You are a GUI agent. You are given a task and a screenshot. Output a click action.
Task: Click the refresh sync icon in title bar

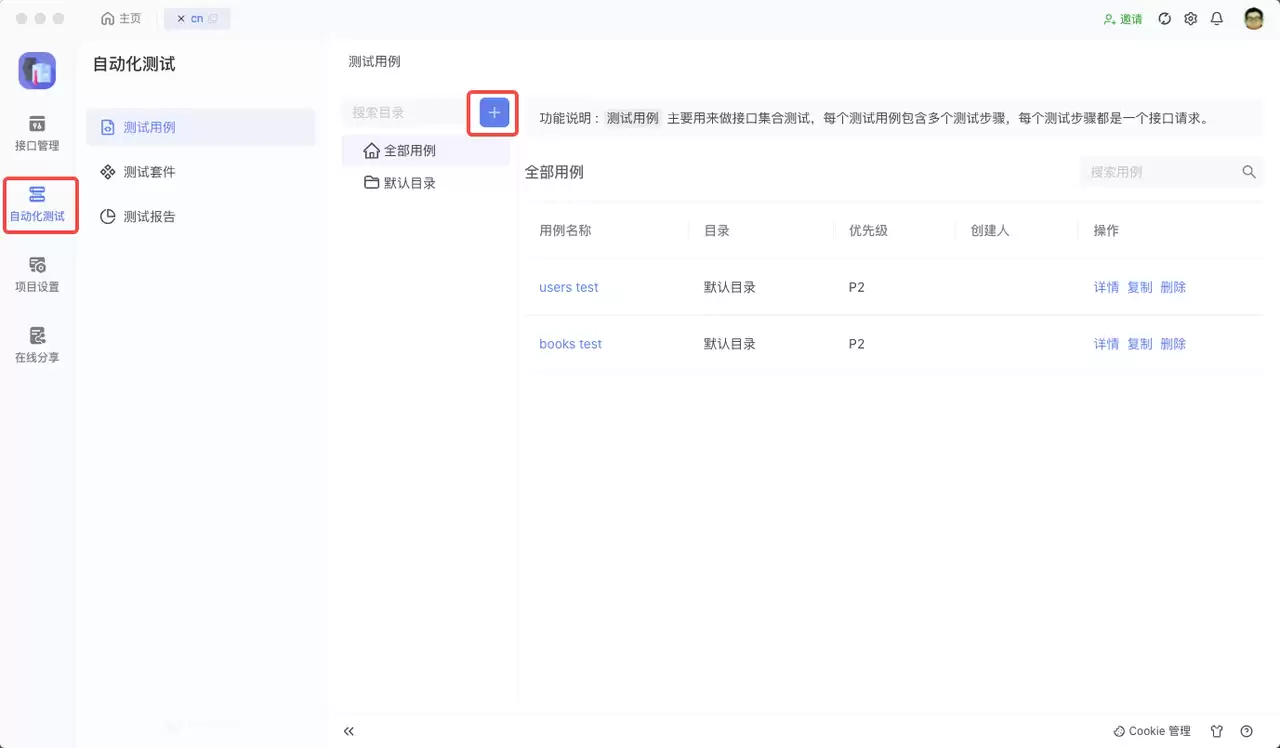pyautogui.click(x=1164, y=19)
